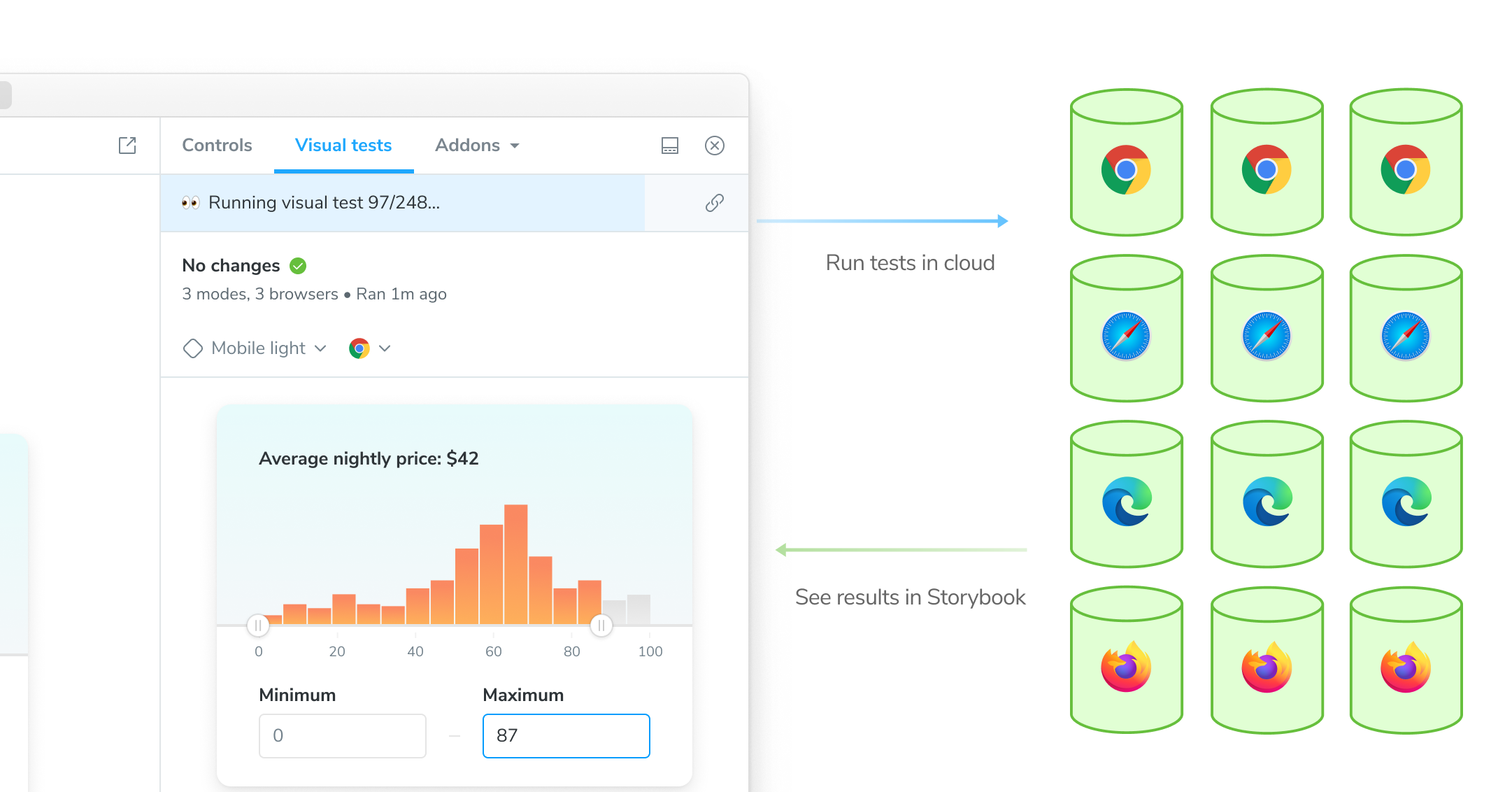Click the leftmost Safari browser icon
Screen dimensions: 1512x792
(x=1125, y=337)
